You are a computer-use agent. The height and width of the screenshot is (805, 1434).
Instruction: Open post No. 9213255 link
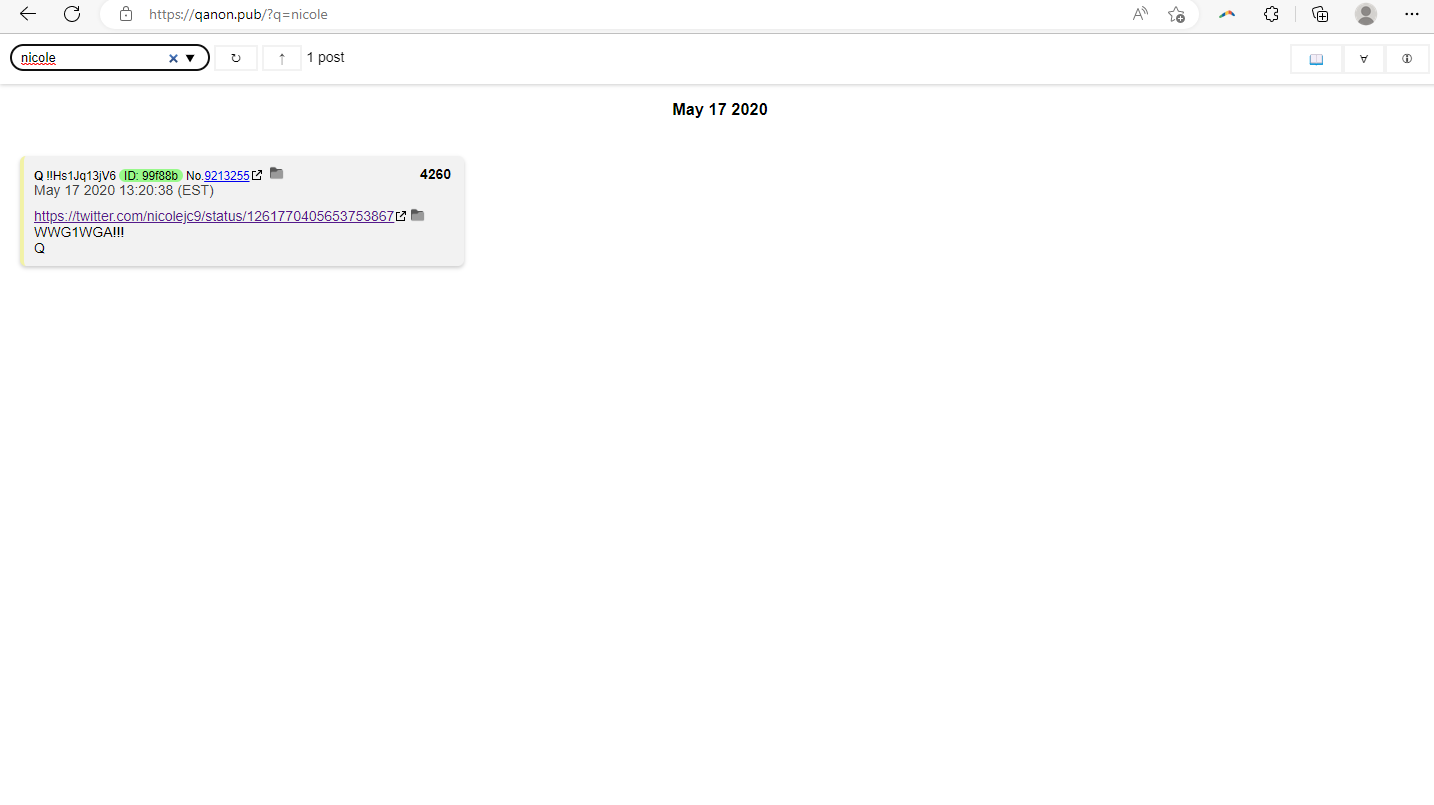click(227, 175)
